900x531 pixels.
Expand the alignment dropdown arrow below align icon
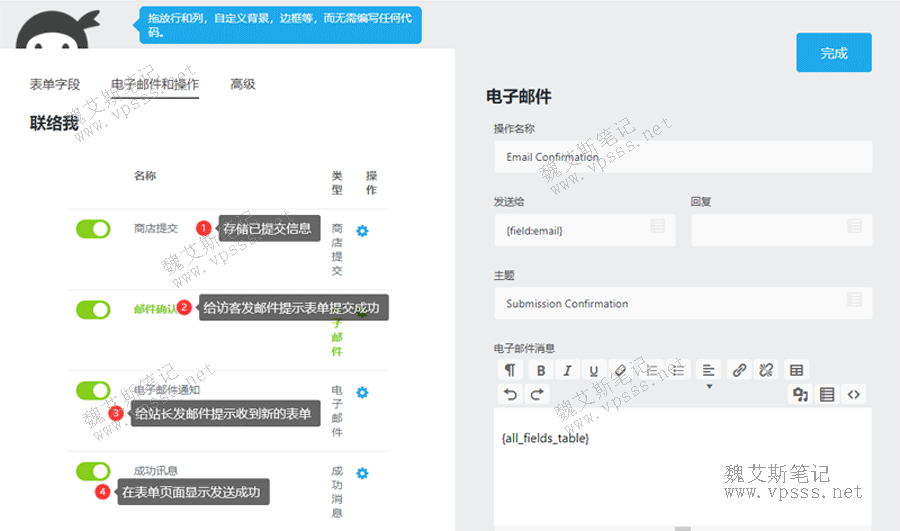709,386
